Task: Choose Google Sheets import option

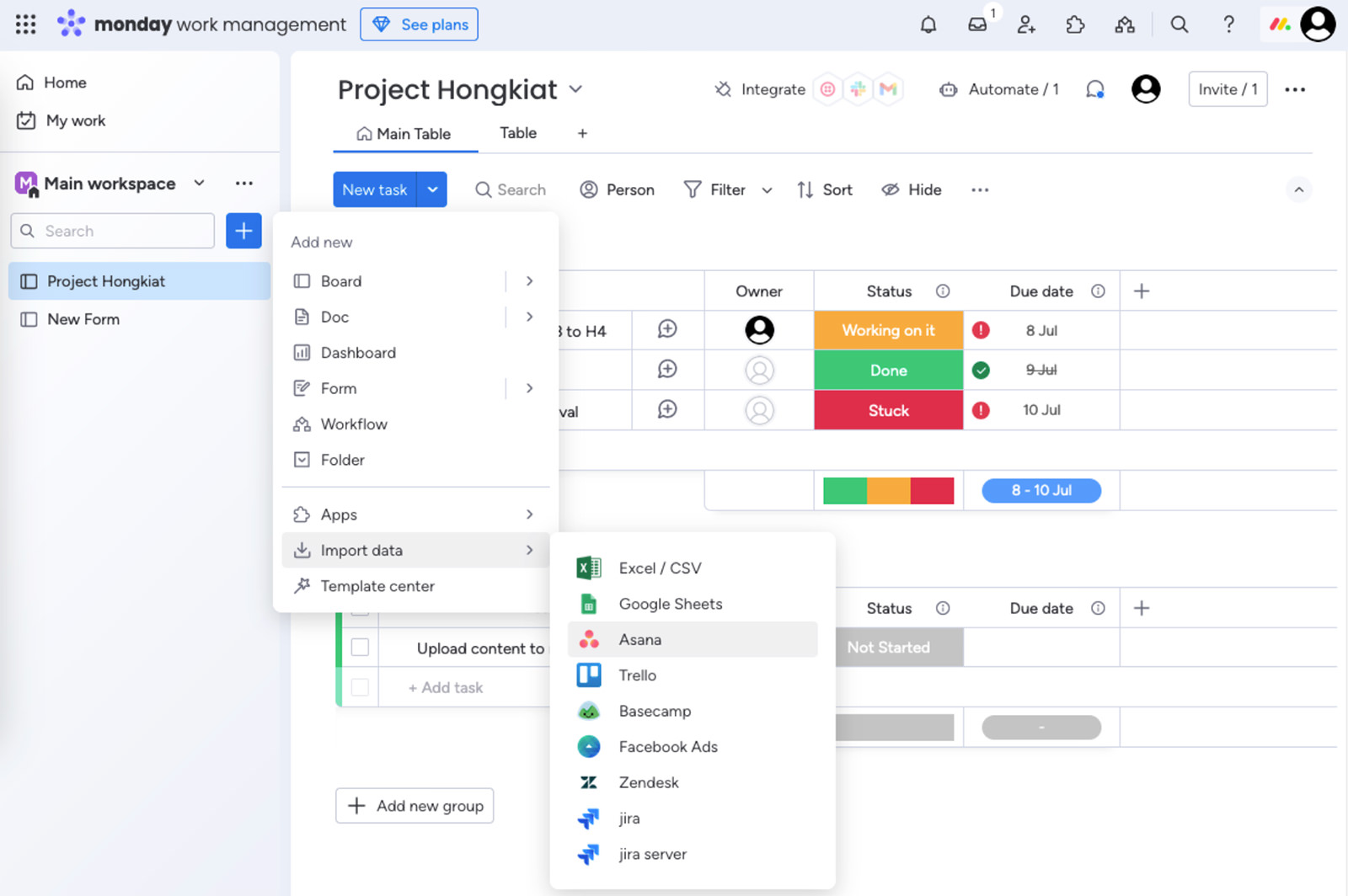Action: tap(693, 604)
